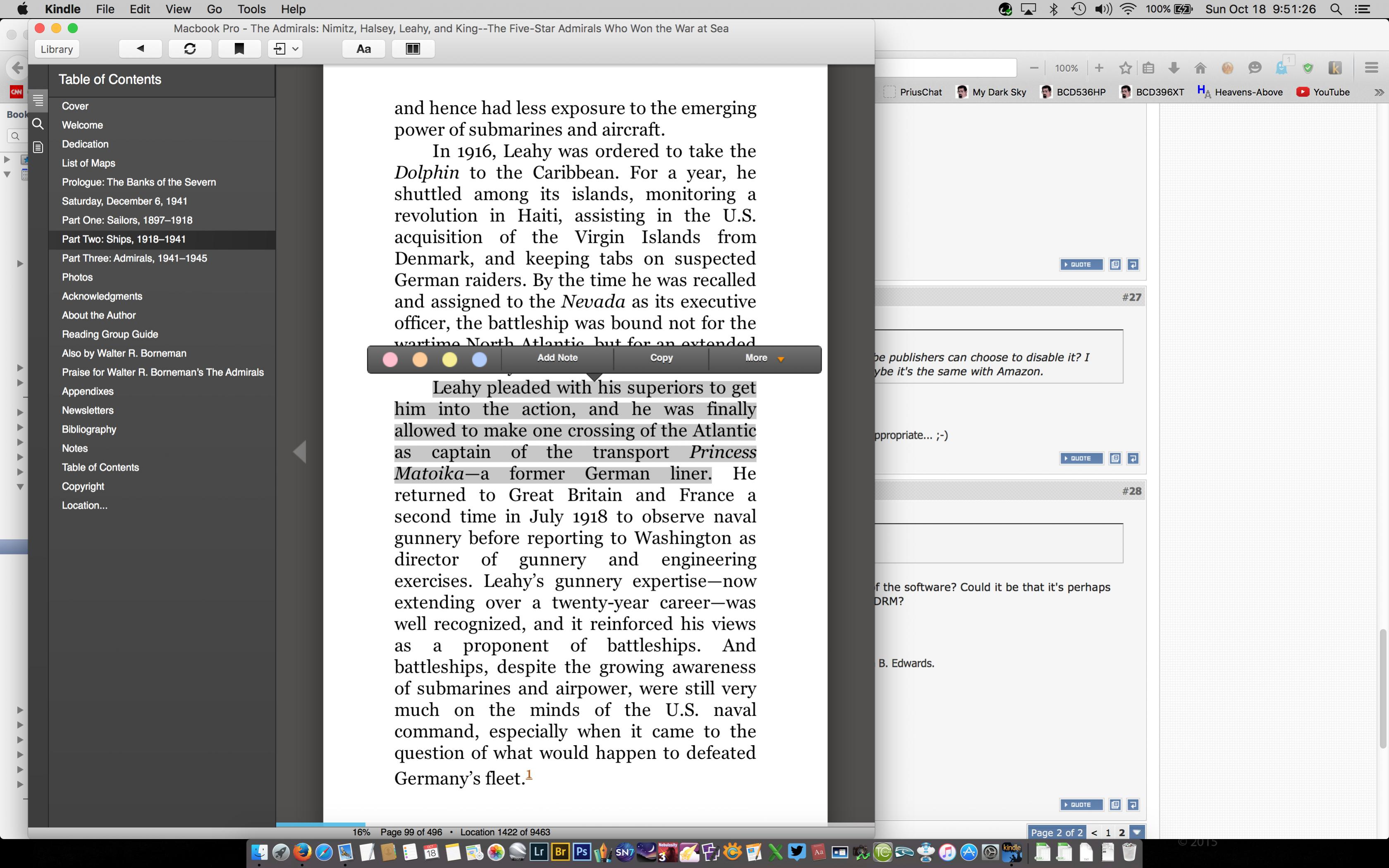The width and height of the screenshot is (1389, 868).
Task: Open the Tools menu in menu bar
Action: (251, 9)
